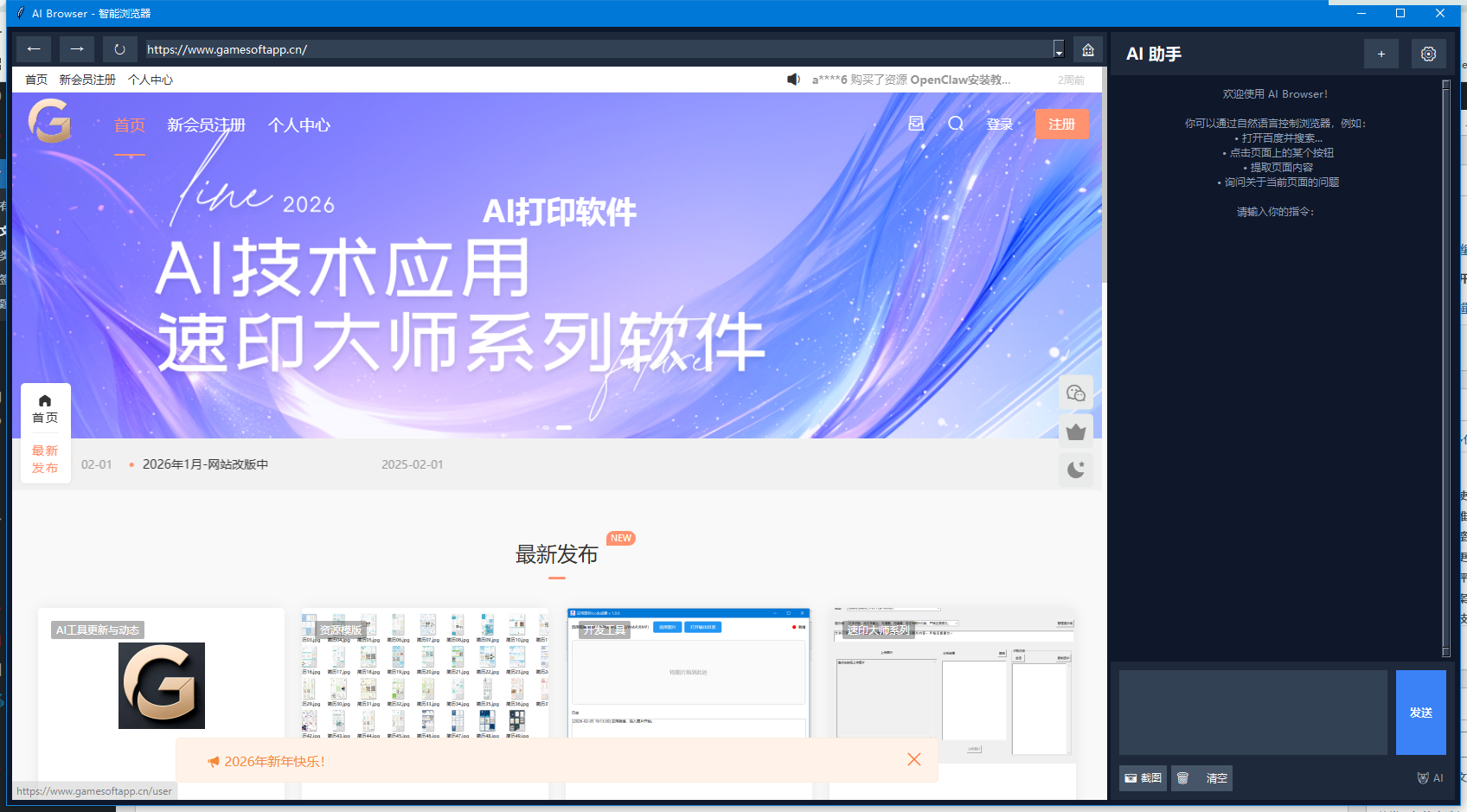The image size is (1467, 812).
Task: Click the 登录 login link
Action: 999,125
